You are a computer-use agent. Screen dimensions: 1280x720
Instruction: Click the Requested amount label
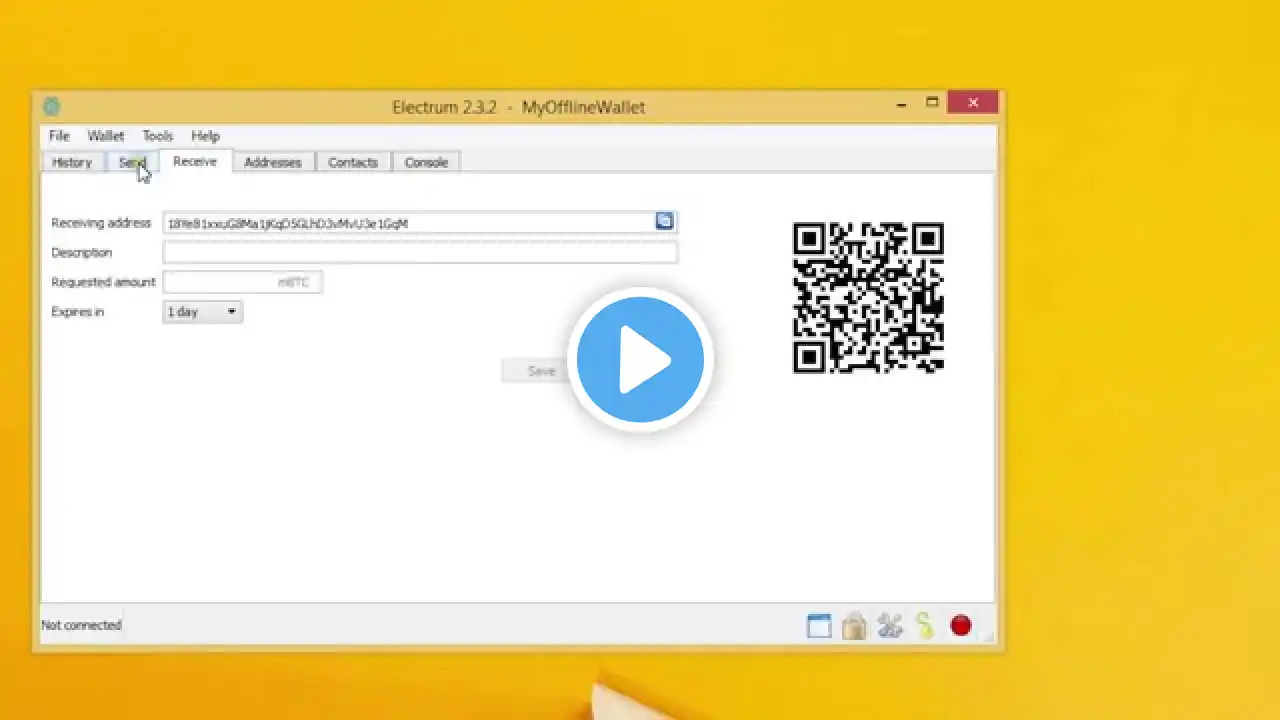pyautogui.click(x=104, y=282)
